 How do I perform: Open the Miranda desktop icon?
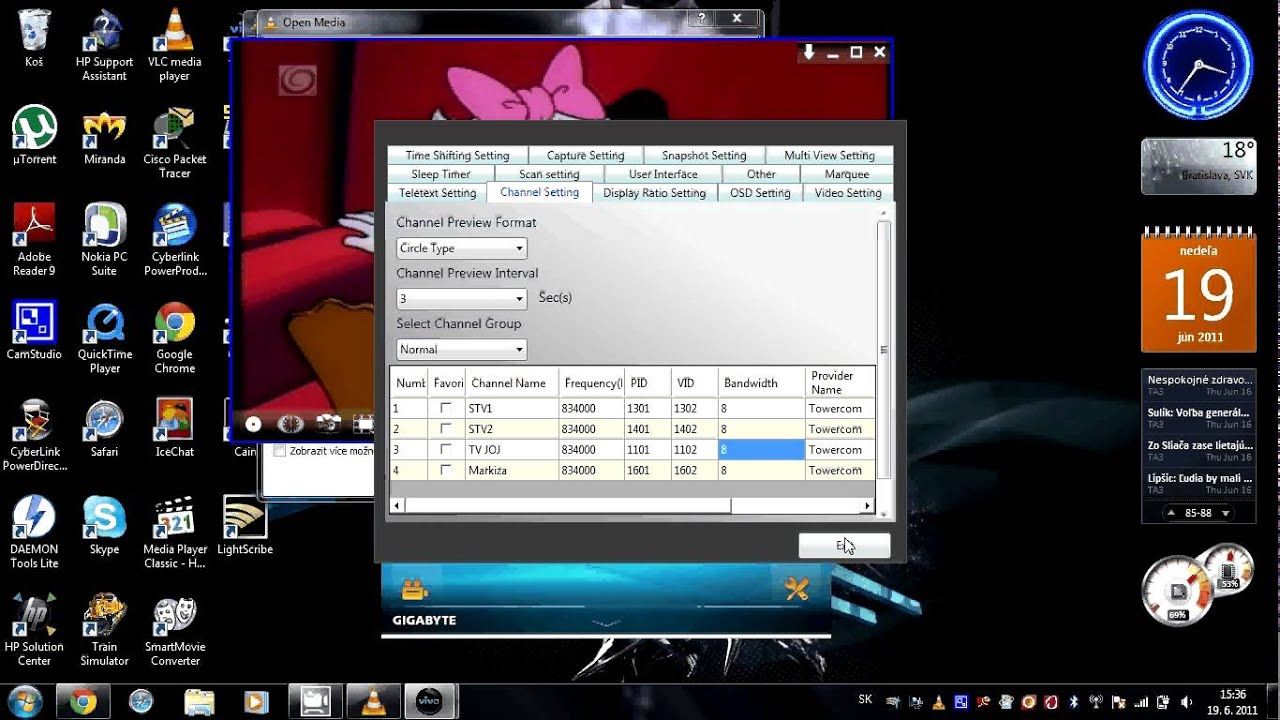coord(104,135)
